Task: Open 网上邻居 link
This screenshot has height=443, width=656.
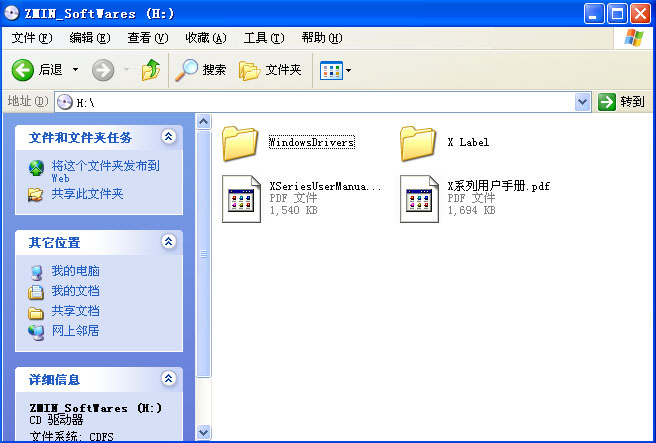Action: [76, 331]
